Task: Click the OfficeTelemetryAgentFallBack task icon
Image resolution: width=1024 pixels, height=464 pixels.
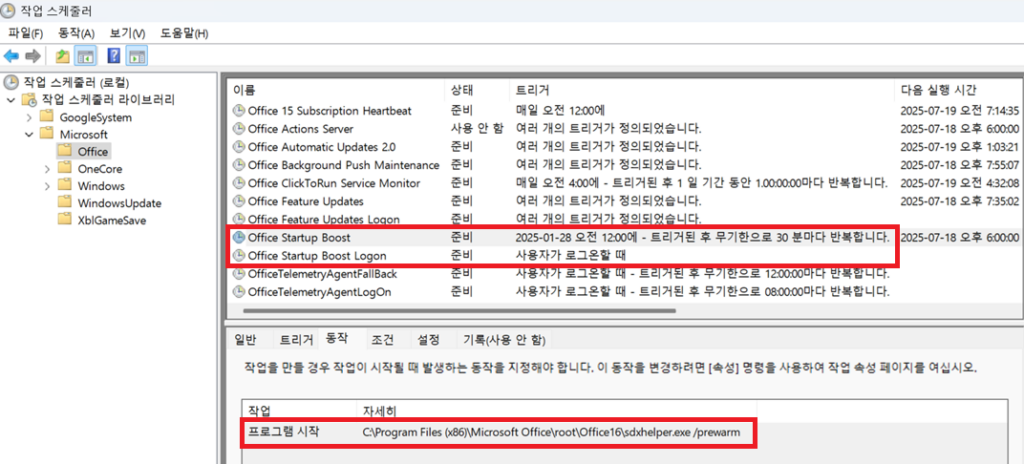Action: (240, 274)
